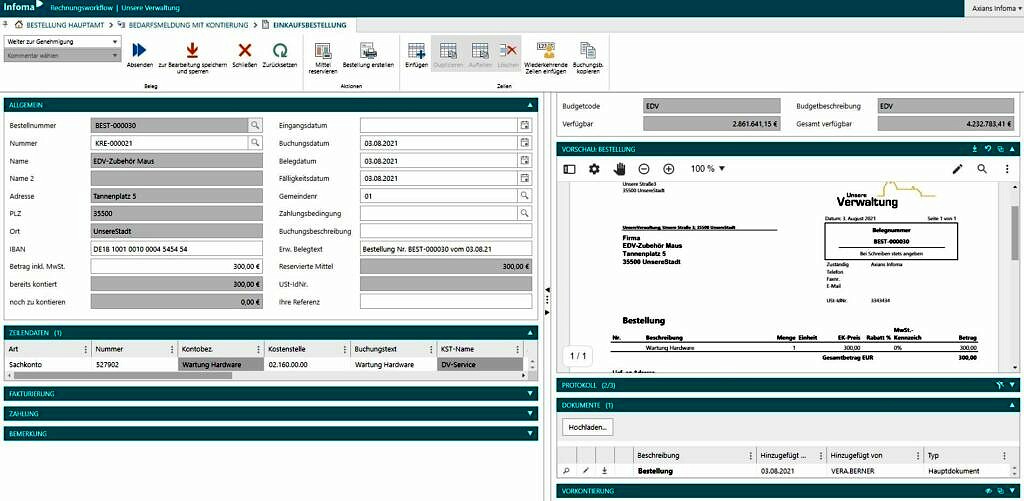Collapse the Allgemein section

[x=530, y=105]
